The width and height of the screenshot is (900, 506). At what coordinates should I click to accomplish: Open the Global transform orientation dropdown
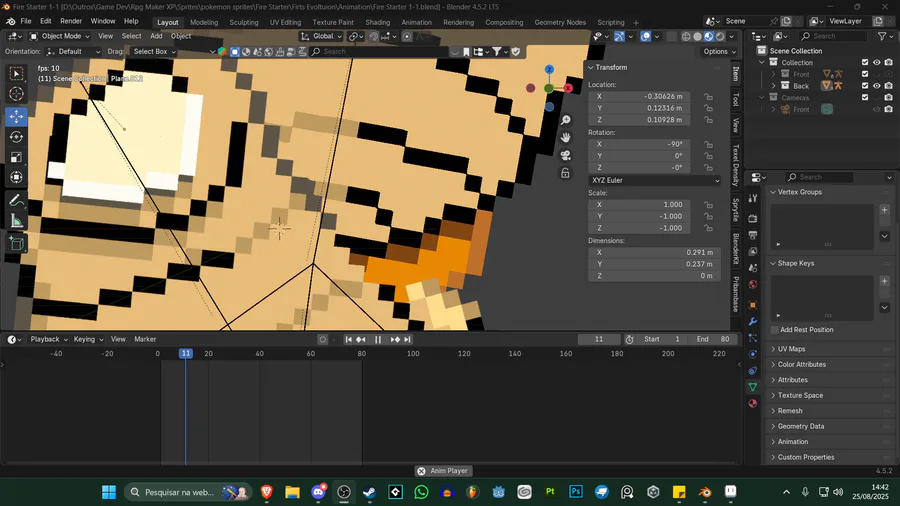[321, 36]
